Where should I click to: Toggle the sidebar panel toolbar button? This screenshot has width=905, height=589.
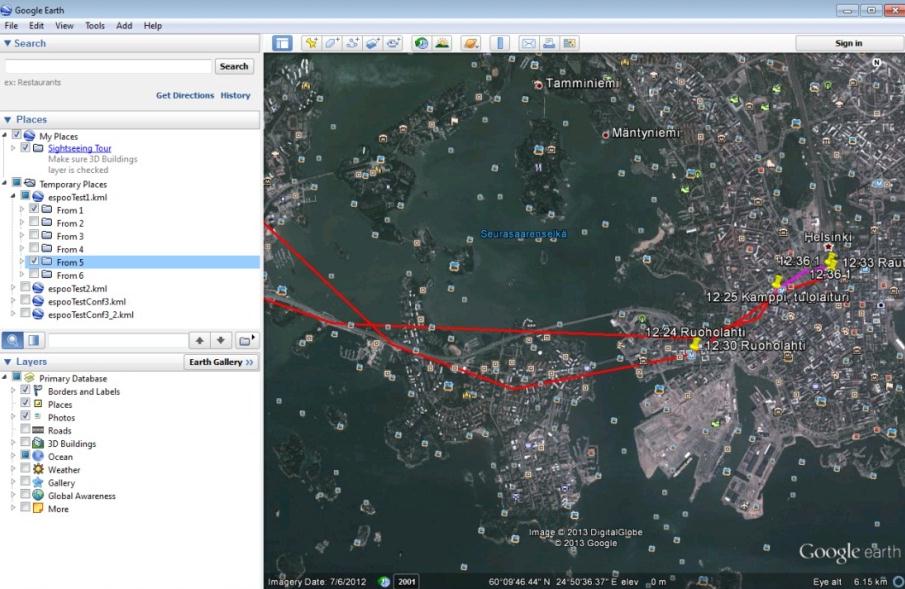(282, 43)
